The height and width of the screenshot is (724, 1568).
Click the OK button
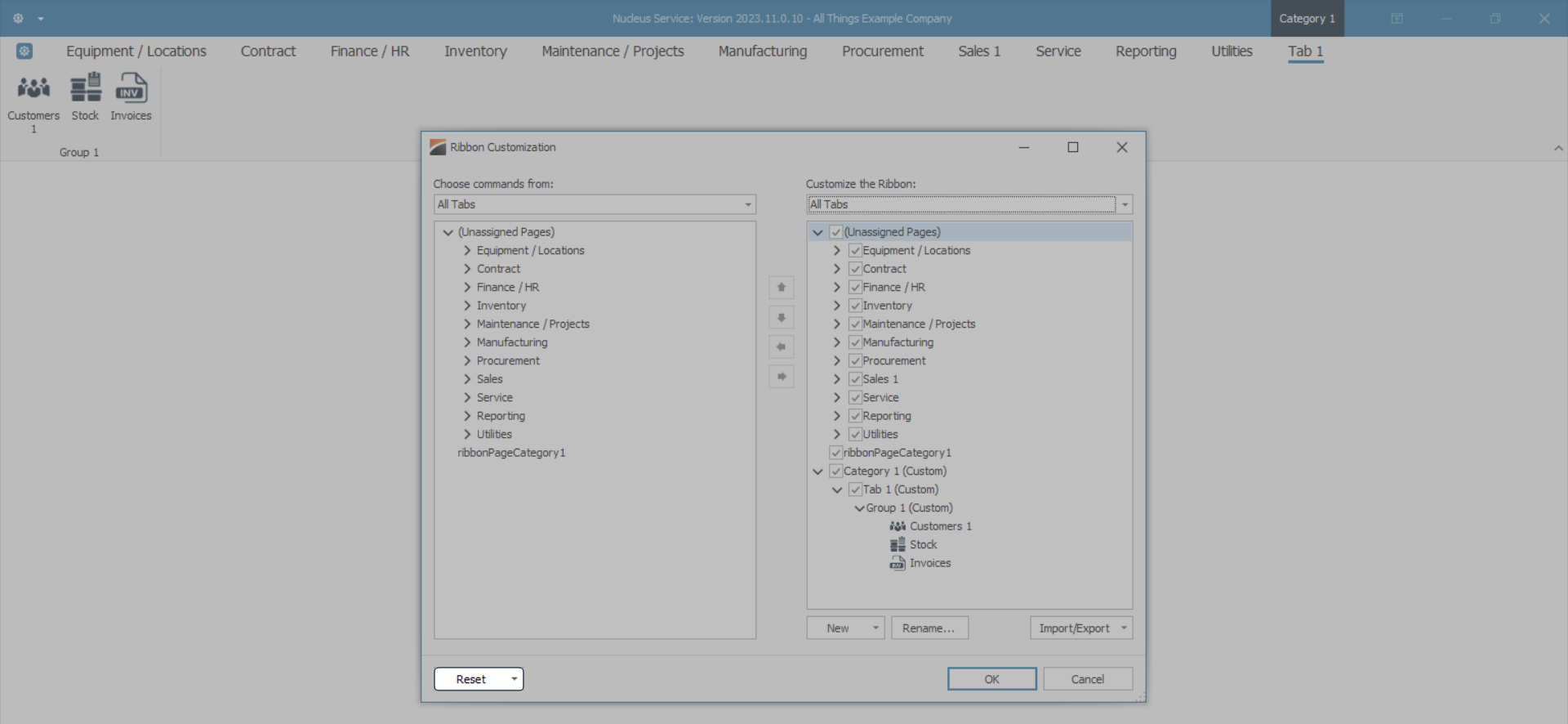(991, 679)
